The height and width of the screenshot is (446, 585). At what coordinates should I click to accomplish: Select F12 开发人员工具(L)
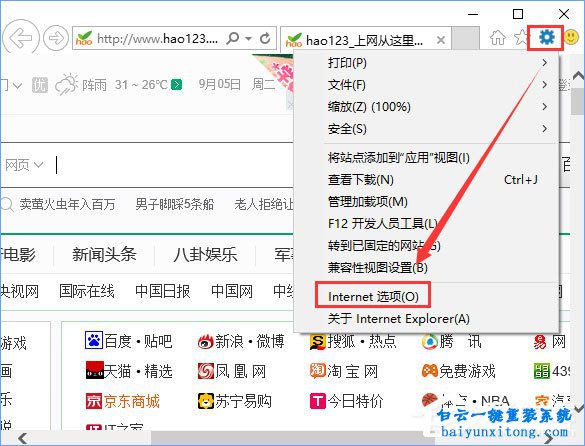427,224
